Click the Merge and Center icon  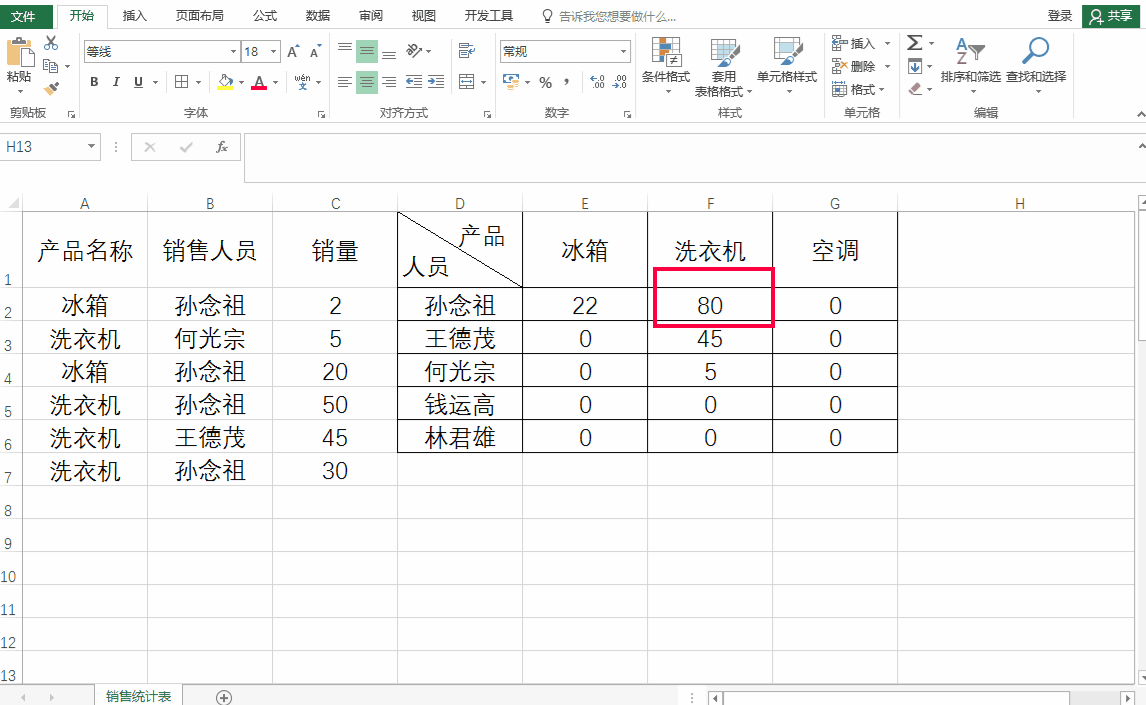466,82
